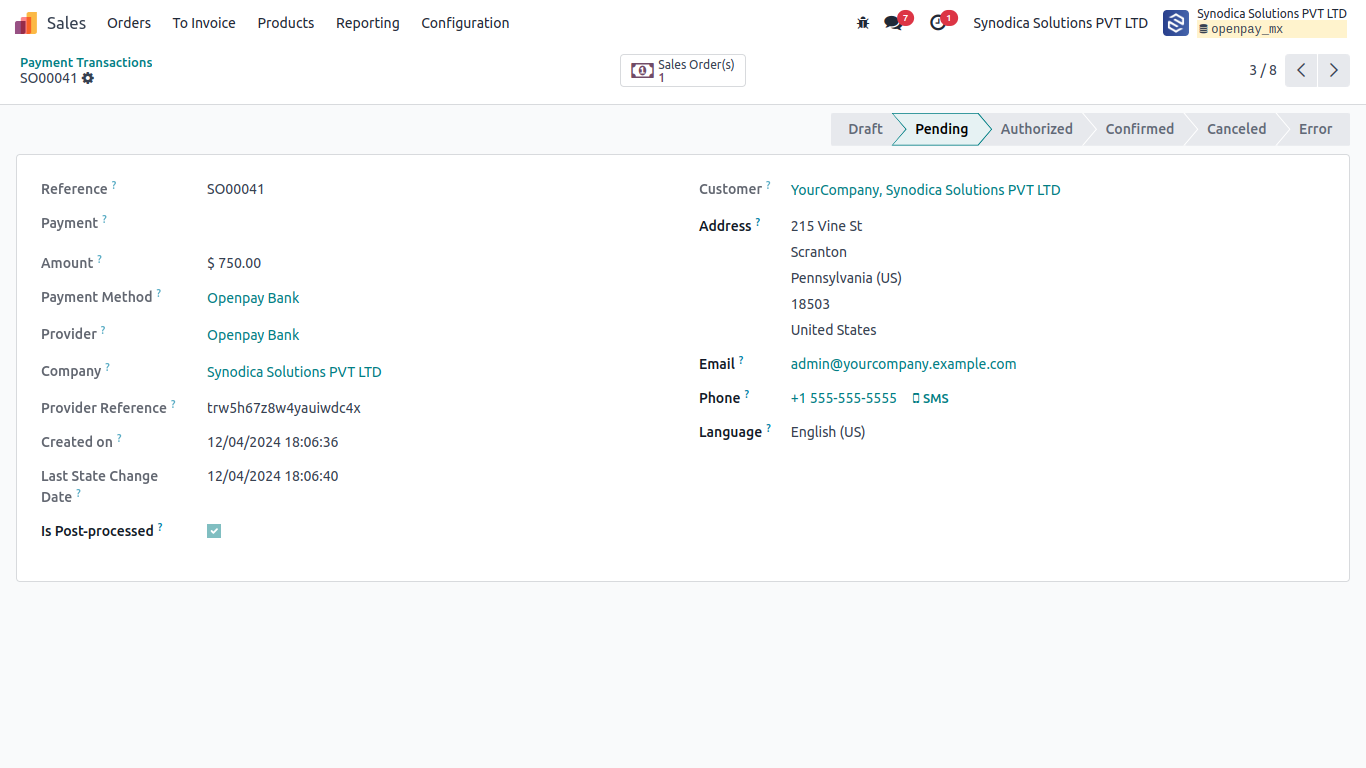Click the SMS phone icon
The image size is (1366, 768).
916,399
